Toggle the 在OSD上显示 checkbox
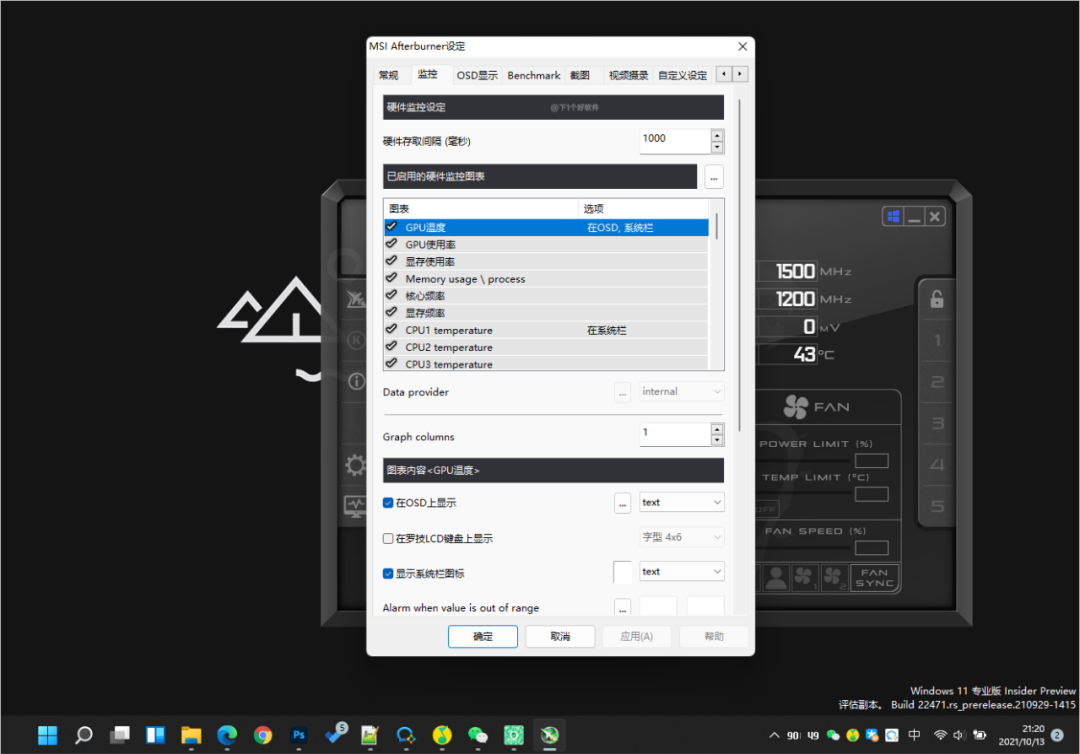The height and width of the screenshot is (754, 1080). (x=388, y=503)
